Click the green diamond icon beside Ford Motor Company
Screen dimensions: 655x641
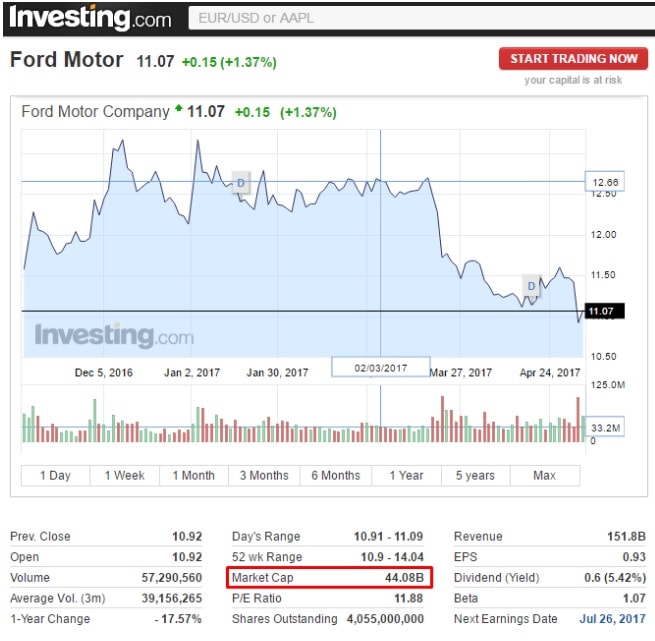179,108
